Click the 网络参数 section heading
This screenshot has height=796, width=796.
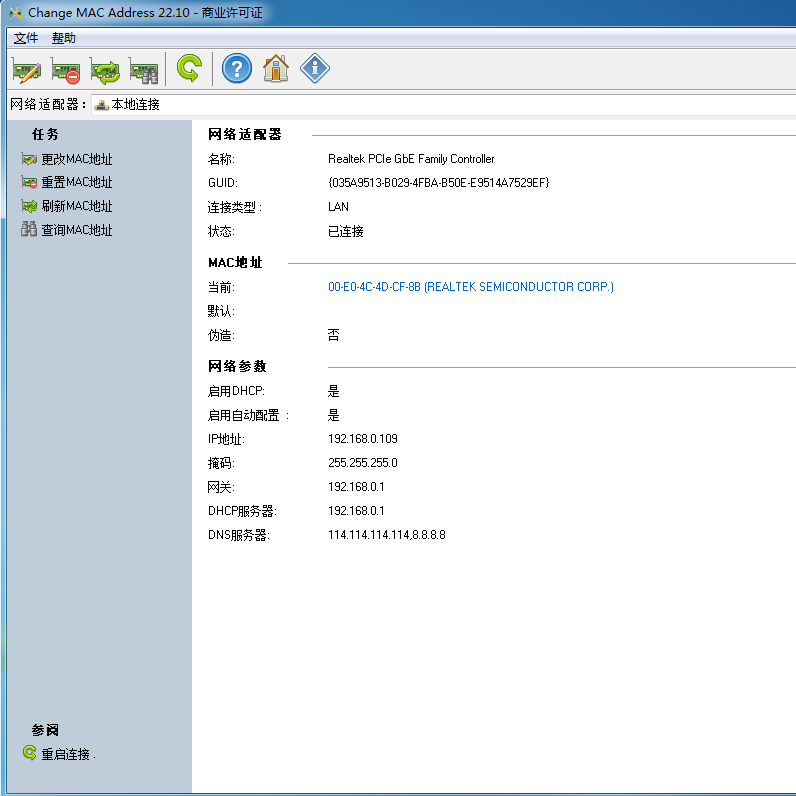pyautogui.click(x=237, y=366)
